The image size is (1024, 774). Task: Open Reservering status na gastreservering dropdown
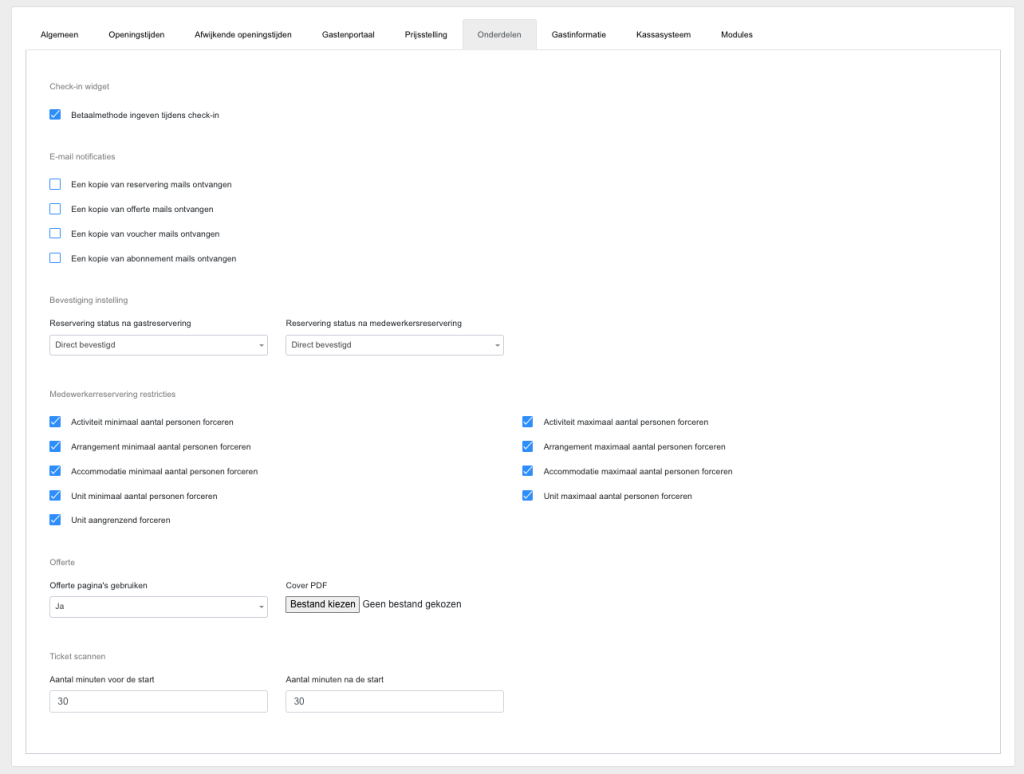click(158, 345)
